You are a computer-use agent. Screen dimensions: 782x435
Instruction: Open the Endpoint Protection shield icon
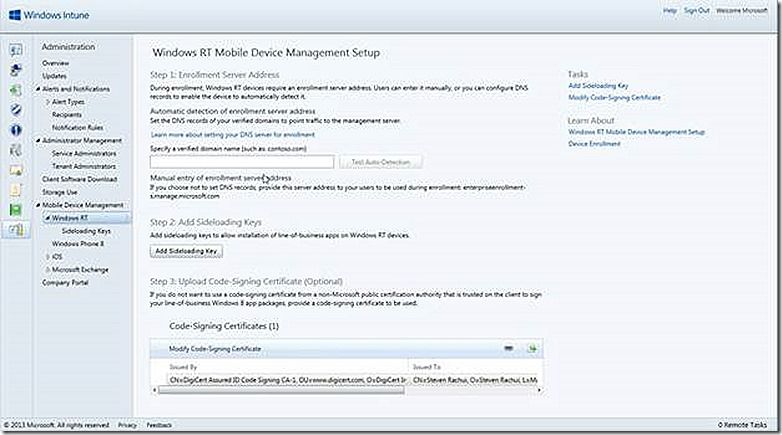tap(16, 110)
